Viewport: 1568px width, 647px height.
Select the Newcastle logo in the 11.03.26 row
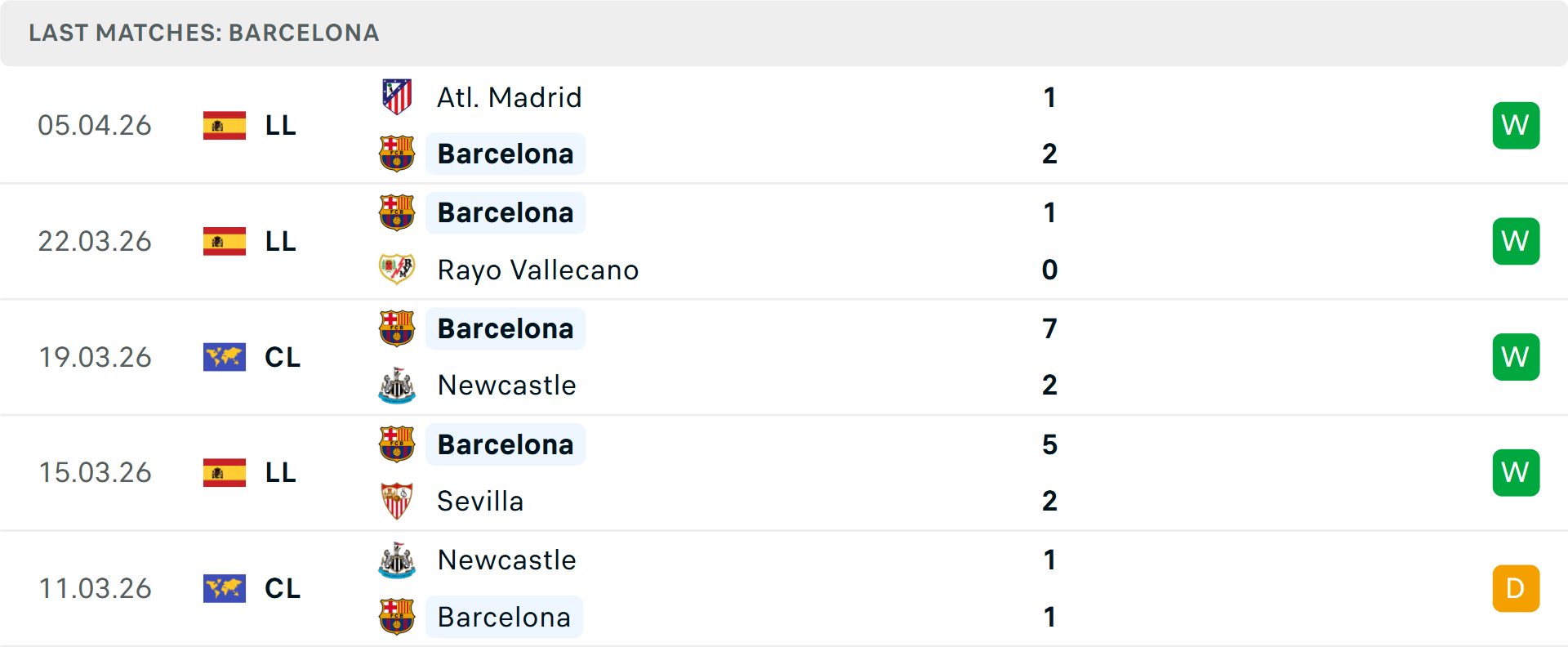coord(398,560)
